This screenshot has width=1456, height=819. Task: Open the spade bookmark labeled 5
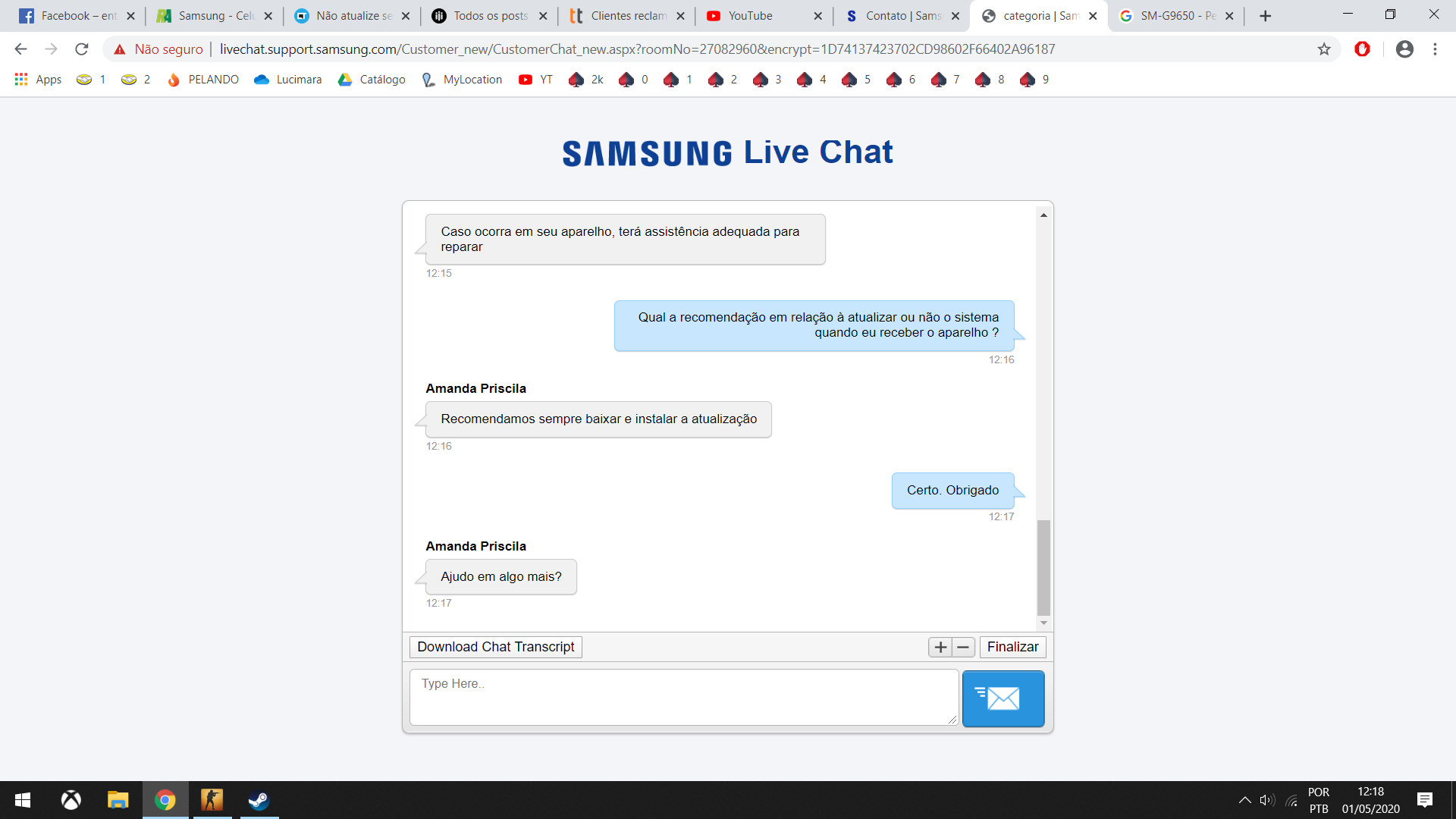click(857, 80)
